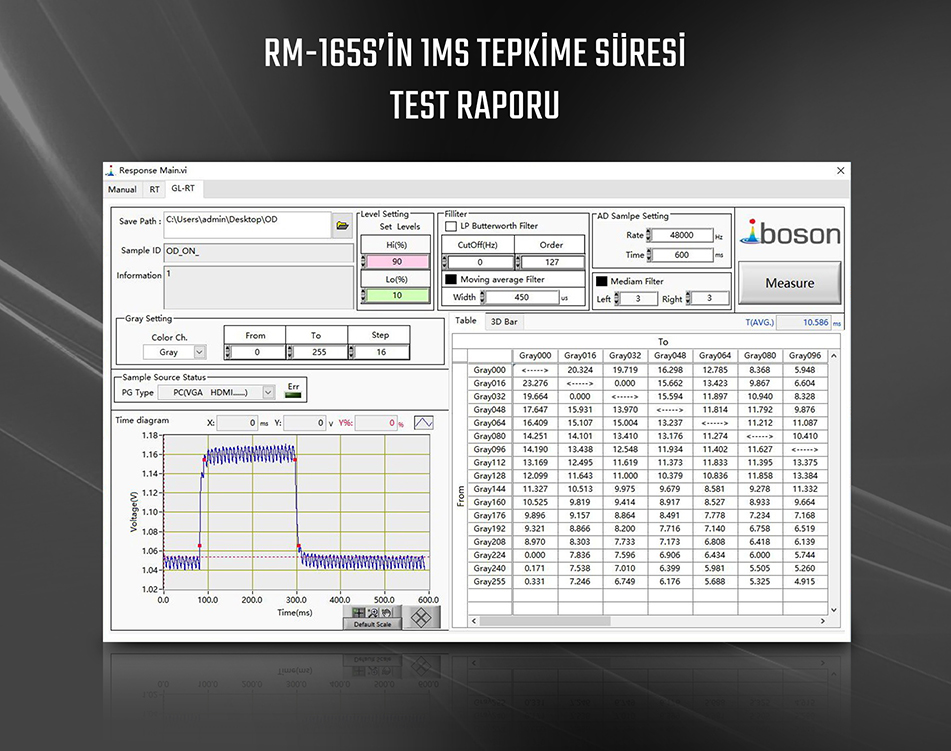Select the pan hand graph tool
Viewport: 951px width, 751px height.
[387, 613]
